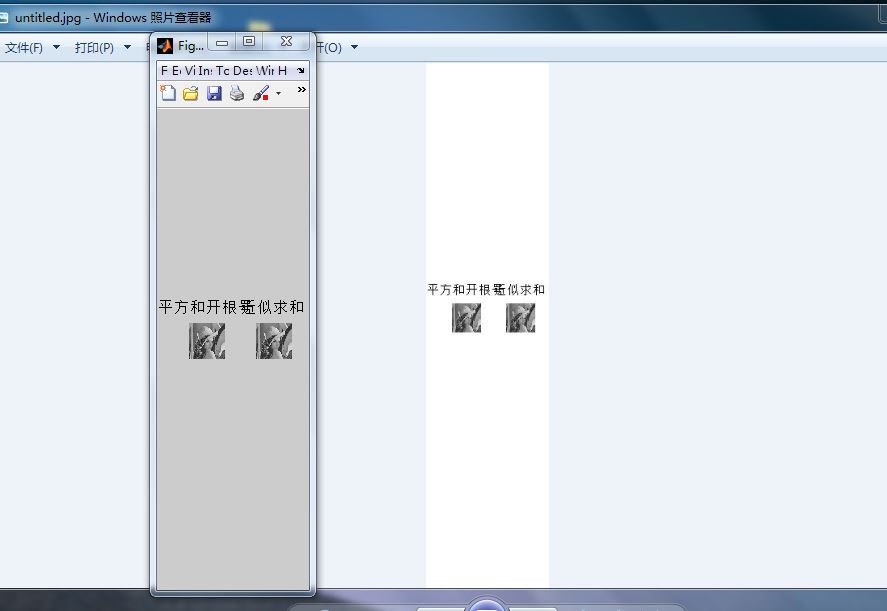Select the brush color tool icon

point(260,93)
